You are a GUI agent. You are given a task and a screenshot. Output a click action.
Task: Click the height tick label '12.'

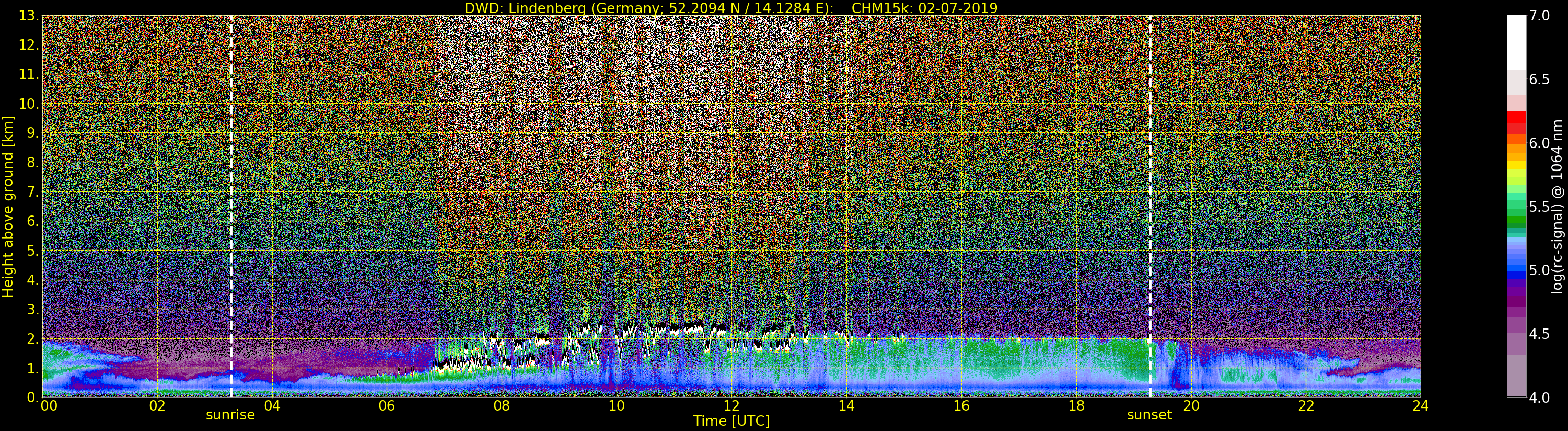29,45
